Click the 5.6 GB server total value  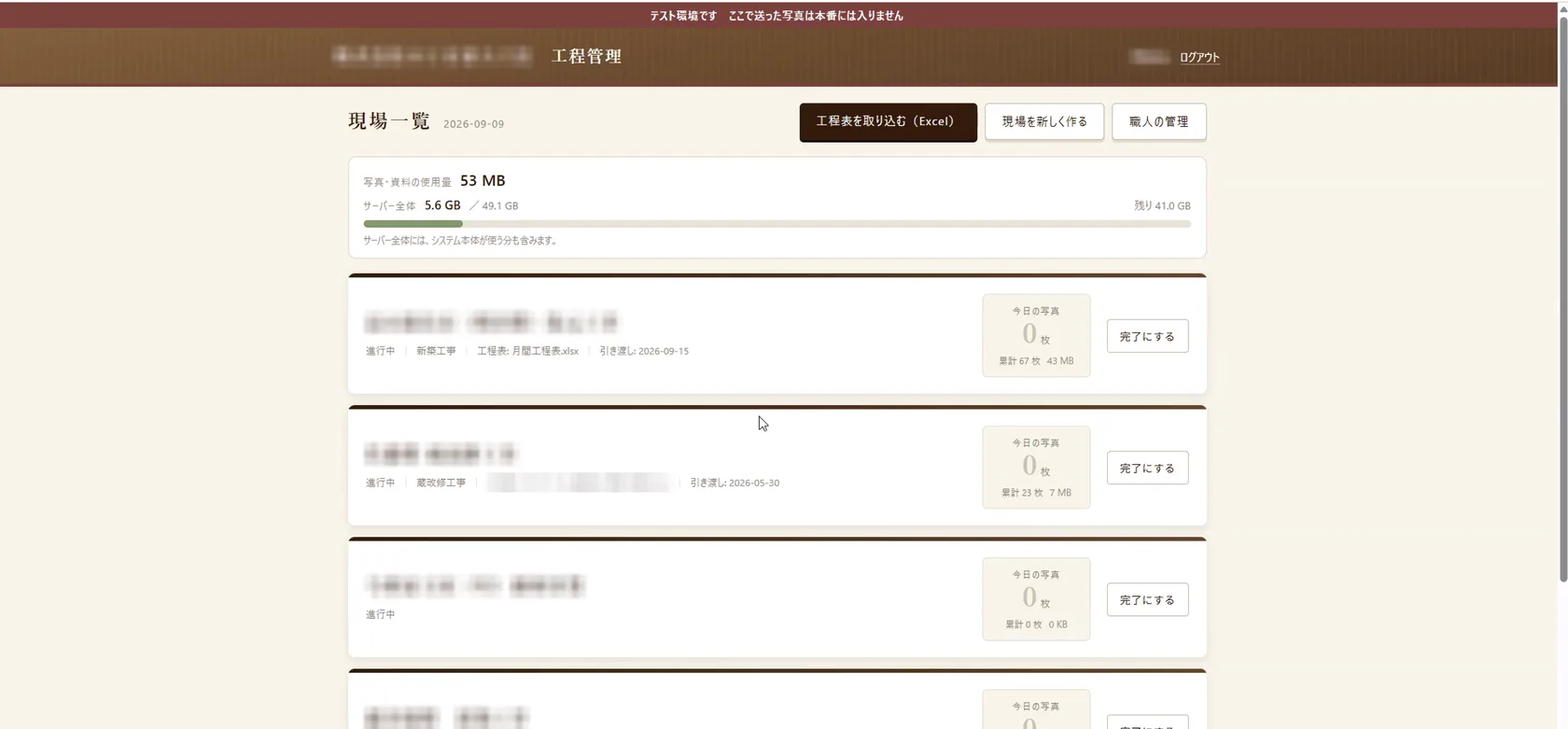442,205
